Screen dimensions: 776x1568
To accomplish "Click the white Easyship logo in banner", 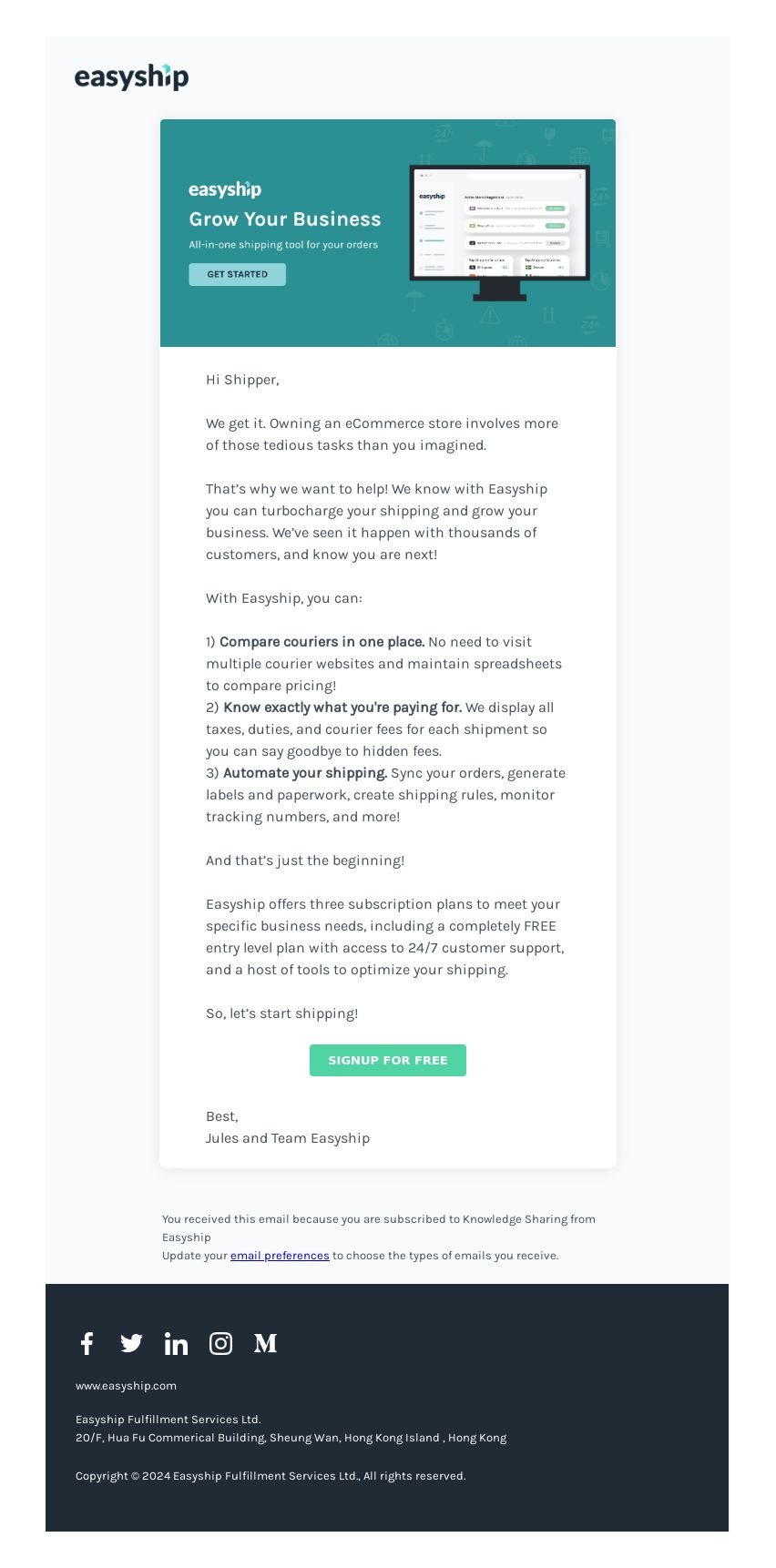I will tap(225, 189).
